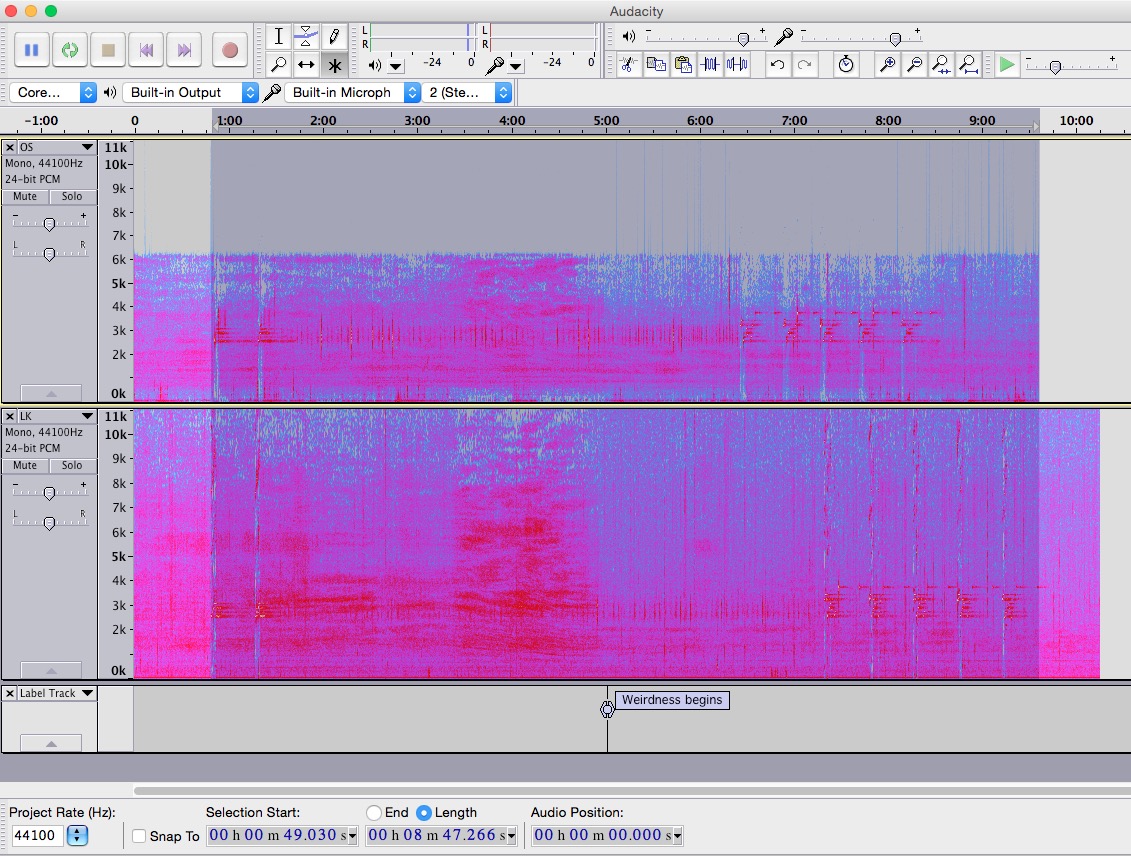
Task: Click the Cut scissors icon
Action: tap(628, 65)
